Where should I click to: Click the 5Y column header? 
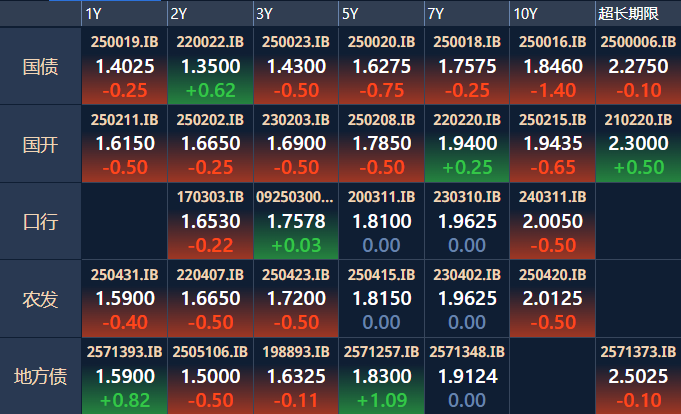381,14
